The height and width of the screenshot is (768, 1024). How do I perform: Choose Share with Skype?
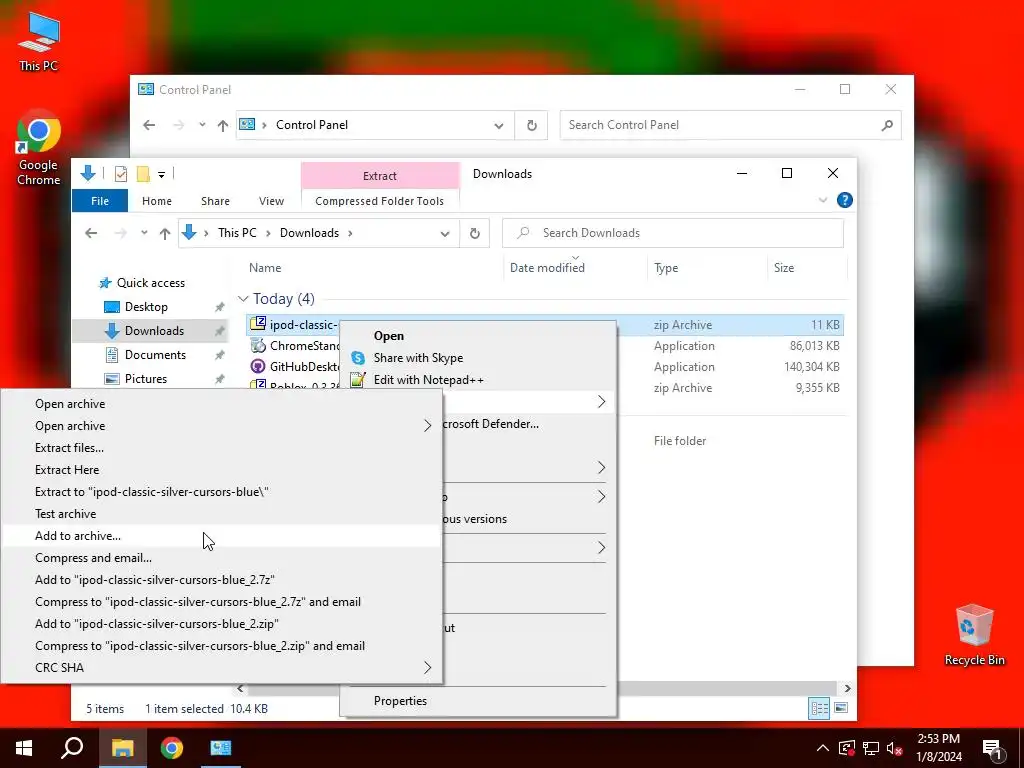click(418, 358)
